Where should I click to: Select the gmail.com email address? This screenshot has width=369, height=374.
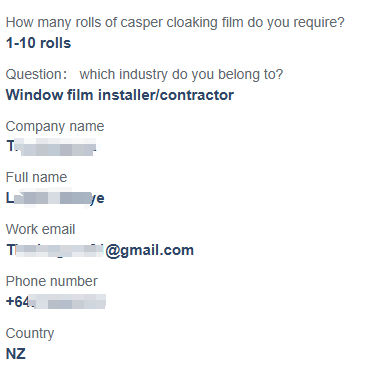tap(100, 250)
